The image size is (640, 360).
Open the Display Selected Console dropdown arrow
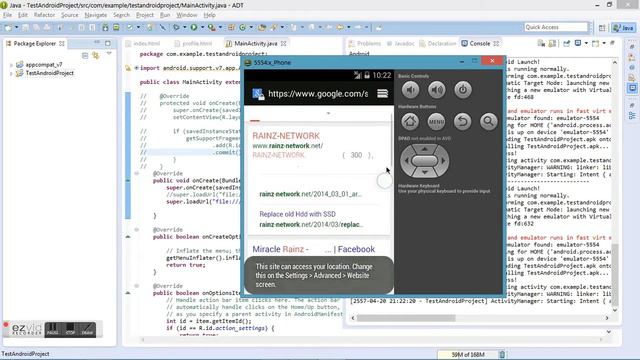coord(586,43)
